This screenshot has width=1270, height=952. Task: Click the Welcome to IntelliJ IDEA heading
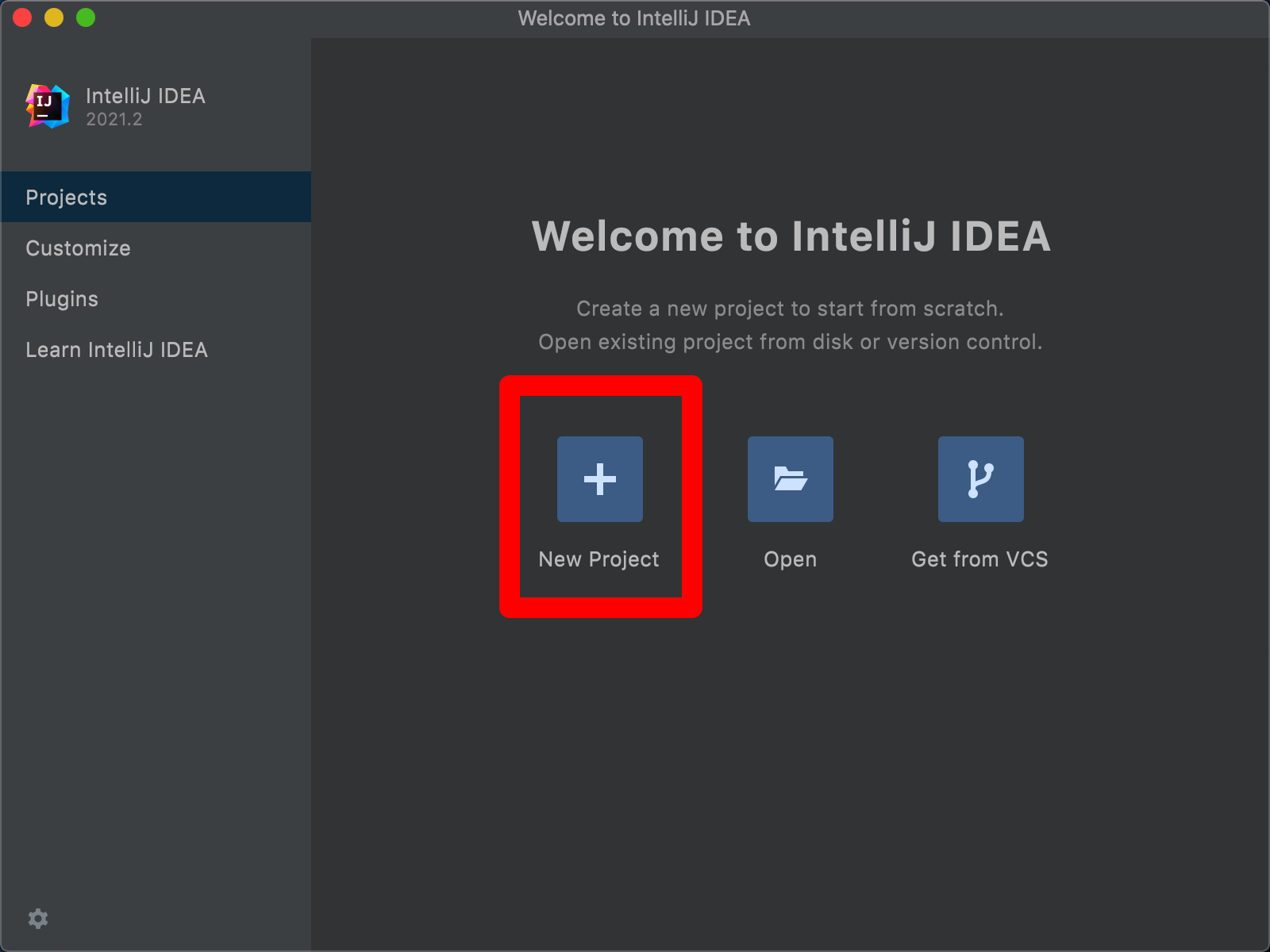(791, 236)
